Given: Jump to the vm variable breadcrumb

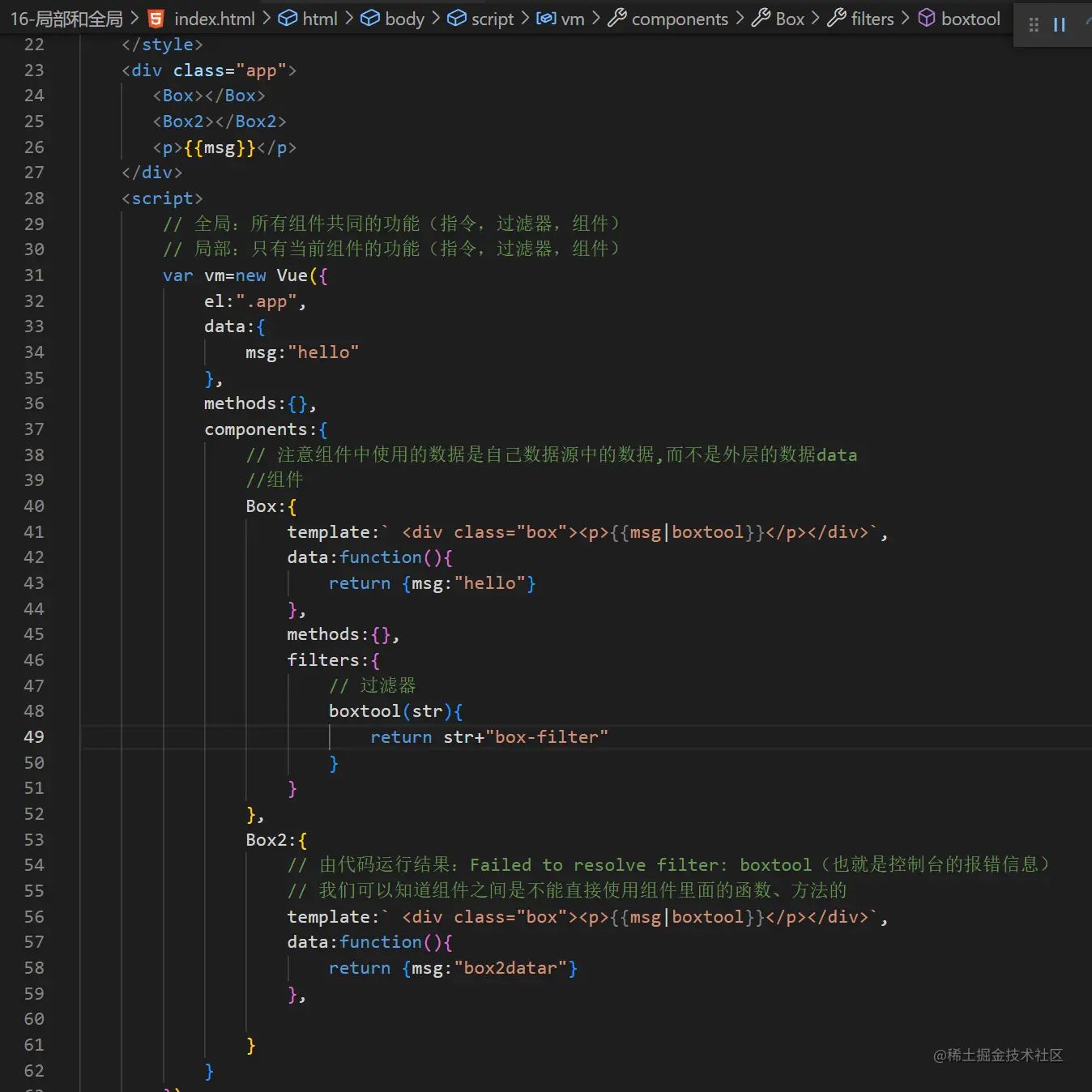Looking at the screenshot, I should click(561, 19).
